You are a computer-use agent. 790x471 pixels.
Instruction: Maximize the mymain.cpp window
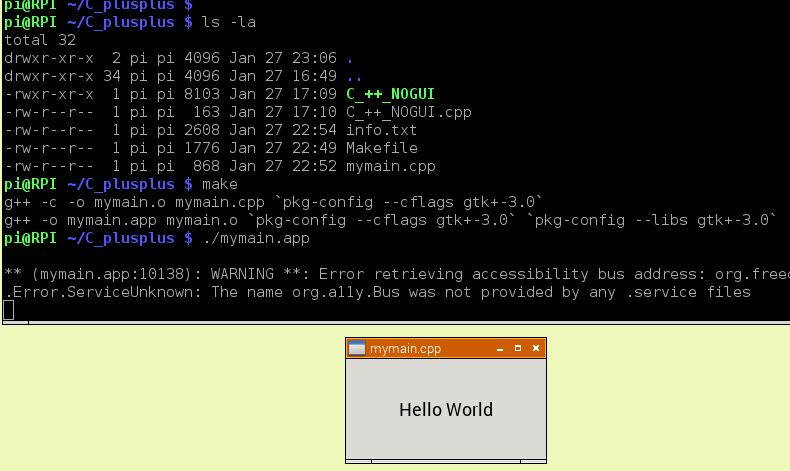pyautogui.click(x=518, y=349)
